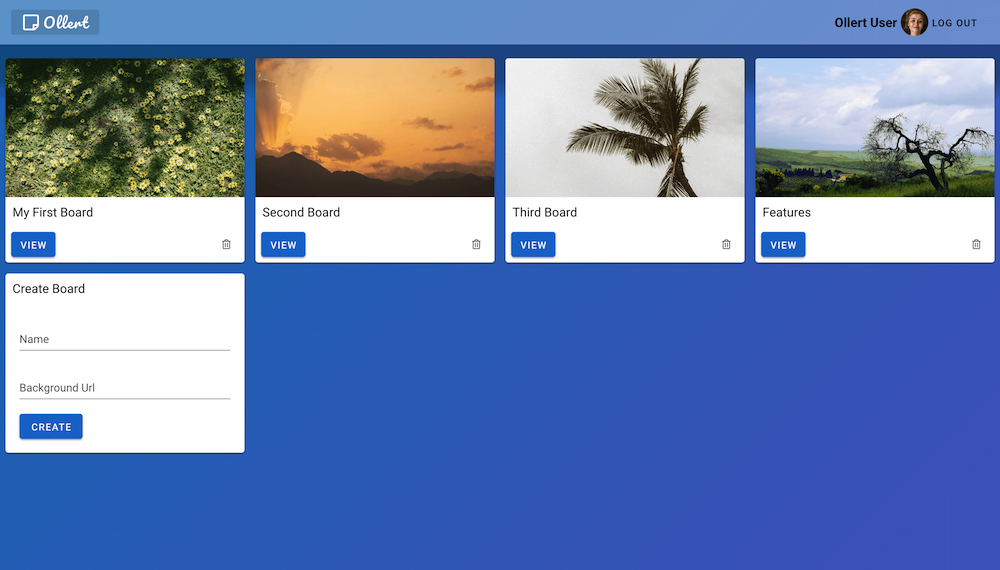Screen dimensions: 1000x570
Task: Focus the board Name input field
Action: (x=125, y=340)
